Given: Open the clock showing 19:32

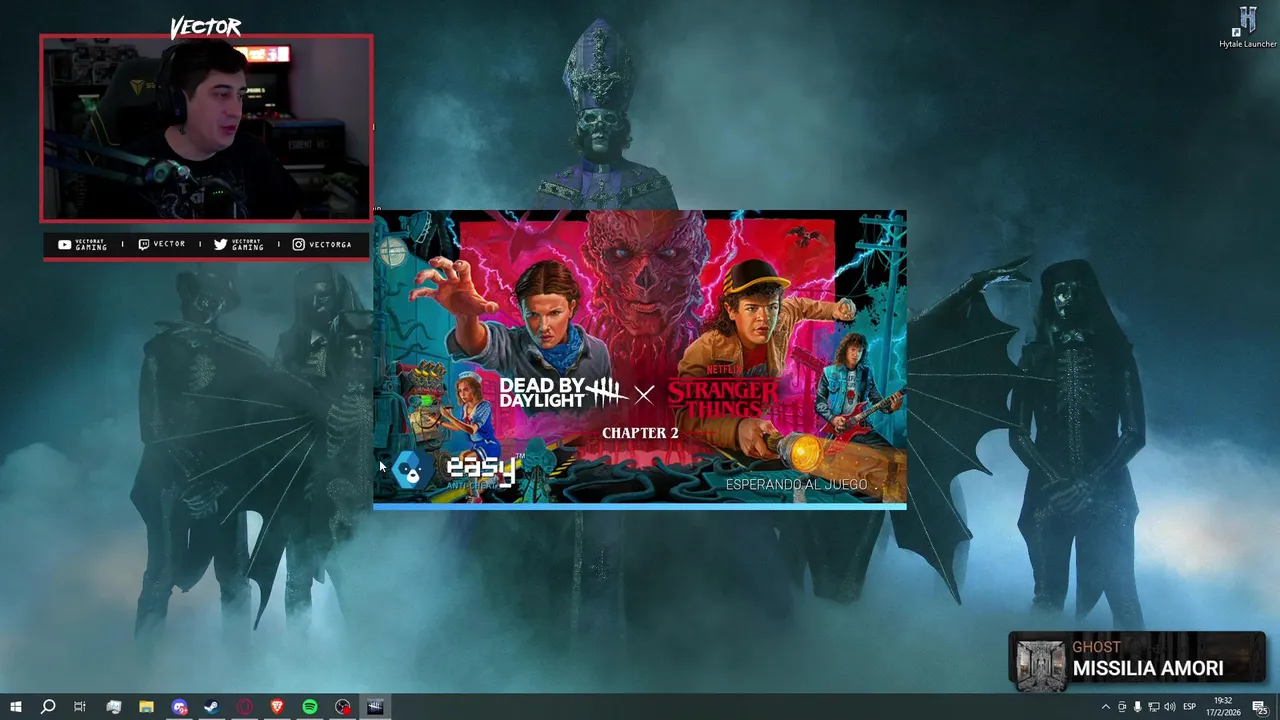Looking at the screenshot, I should point(1223,707).
